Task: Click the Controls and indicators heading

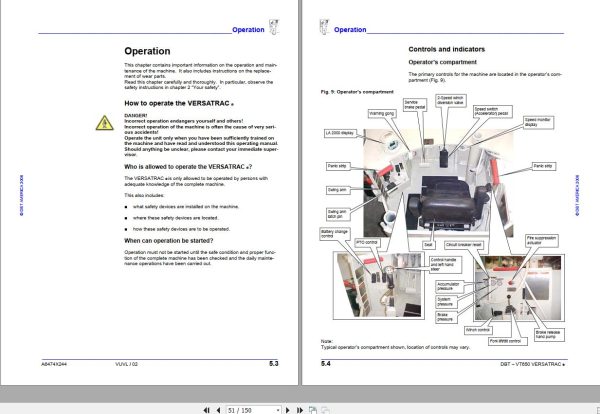Action: pyautogui.click(x=447, y=49)
